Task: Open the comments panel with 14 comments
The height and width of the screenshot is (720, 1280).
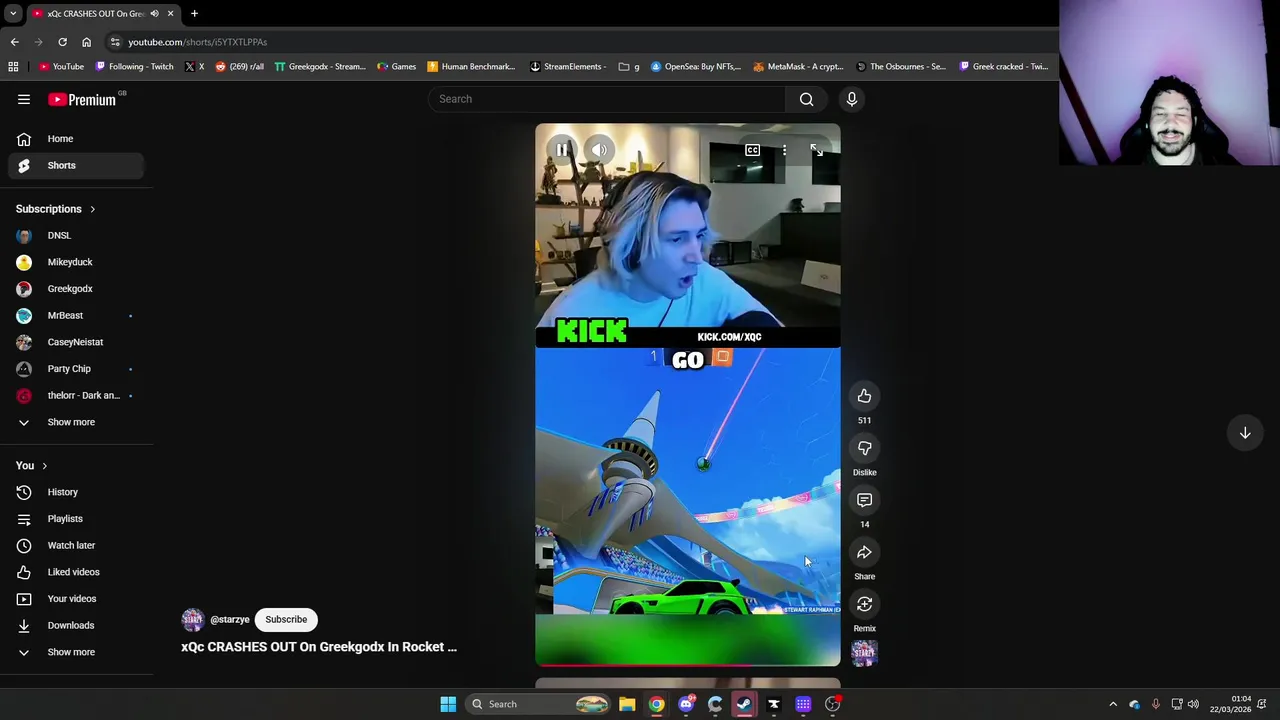Action: (864, 500)
